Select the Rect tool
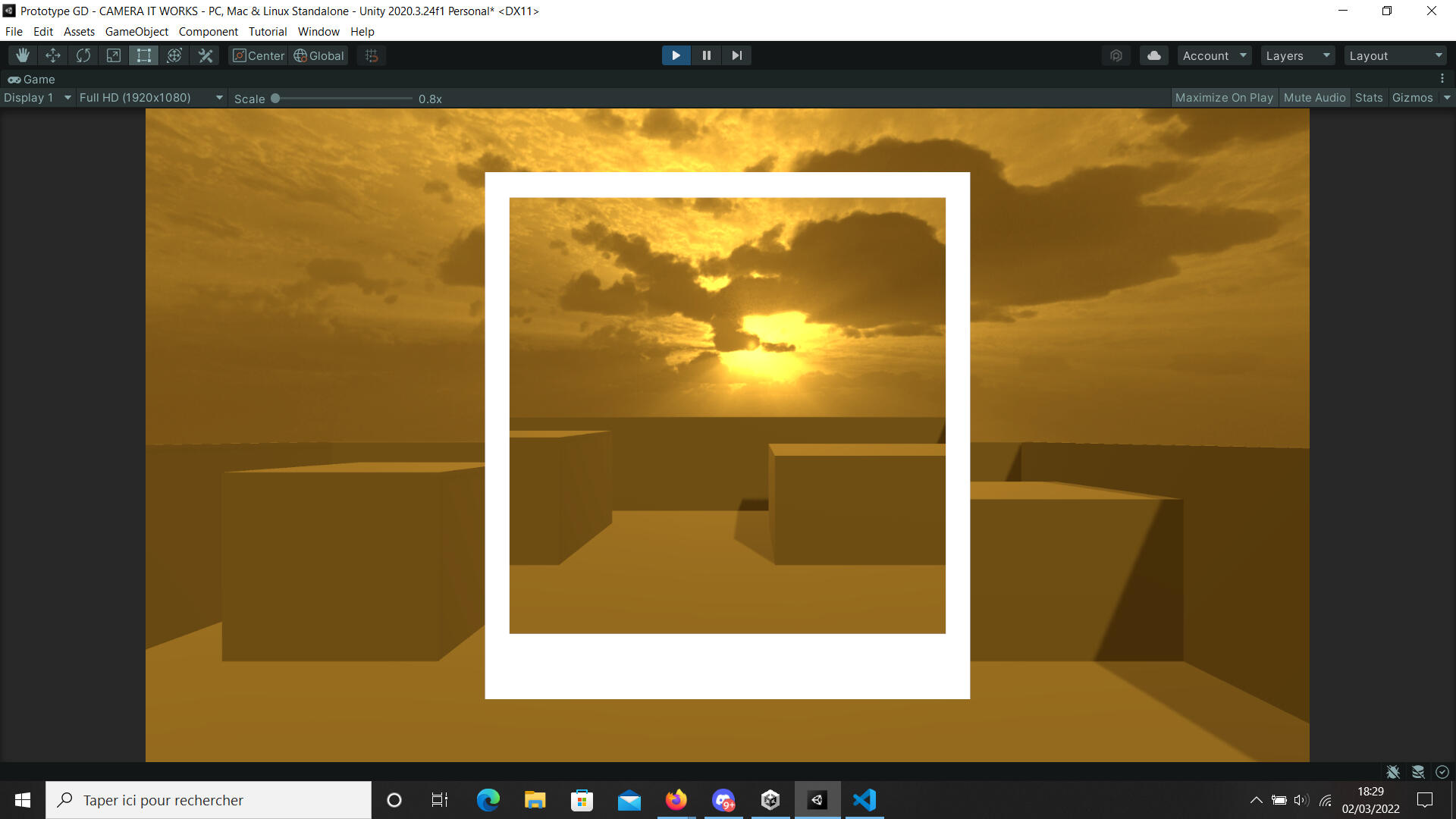 144,55
